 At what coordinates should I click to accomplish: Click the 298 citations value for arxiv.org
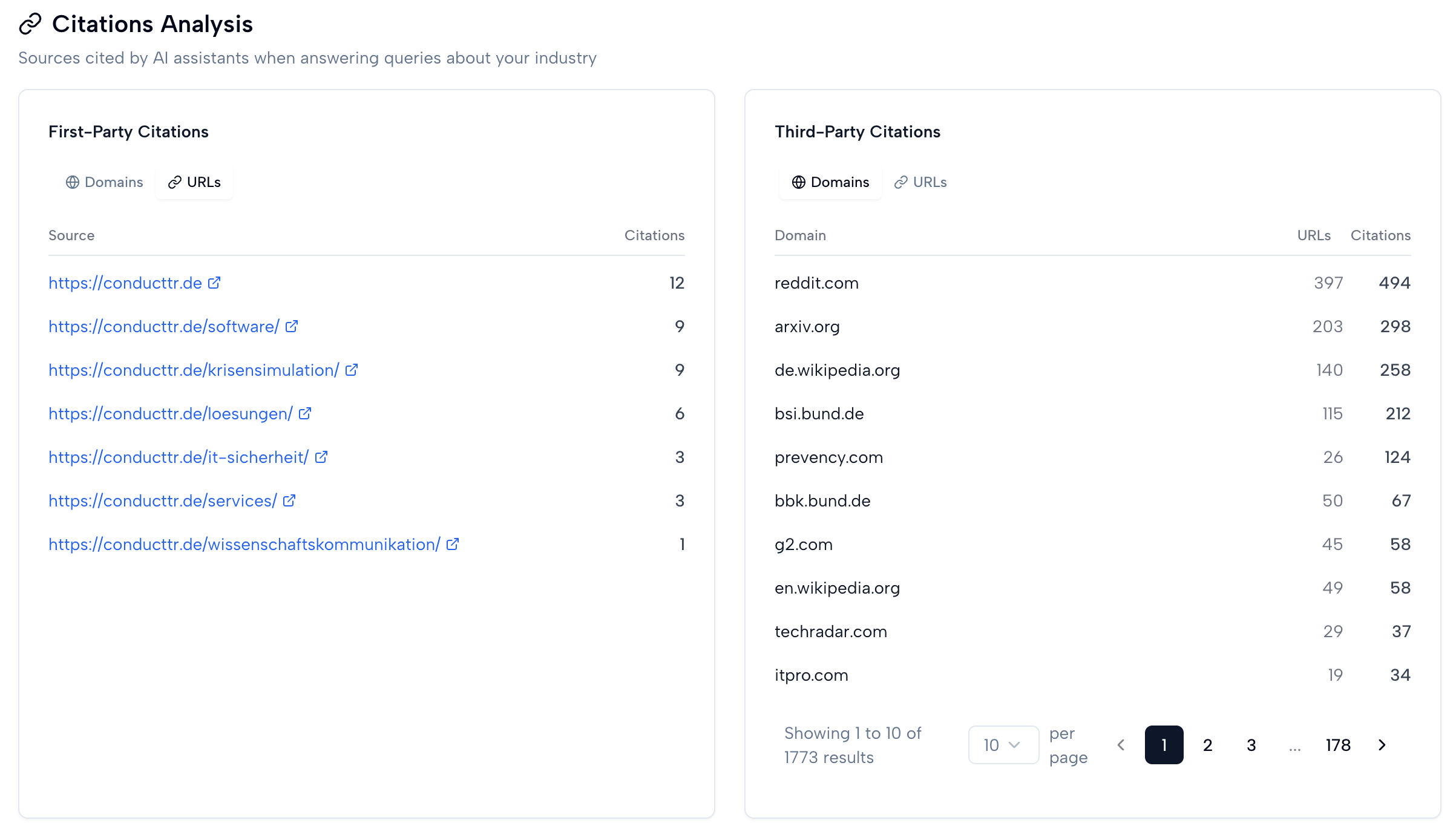coord(1395,326)
